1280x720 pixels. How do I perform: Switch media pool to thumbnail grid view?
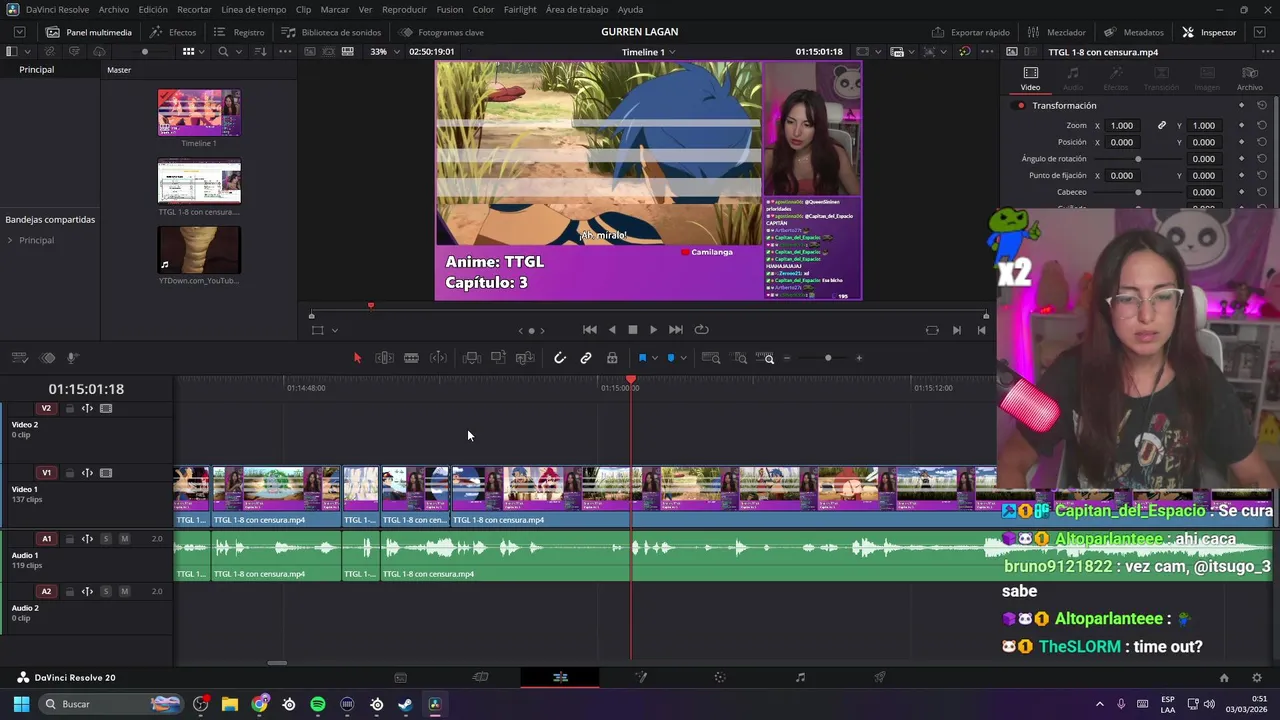tap(188, 51)
